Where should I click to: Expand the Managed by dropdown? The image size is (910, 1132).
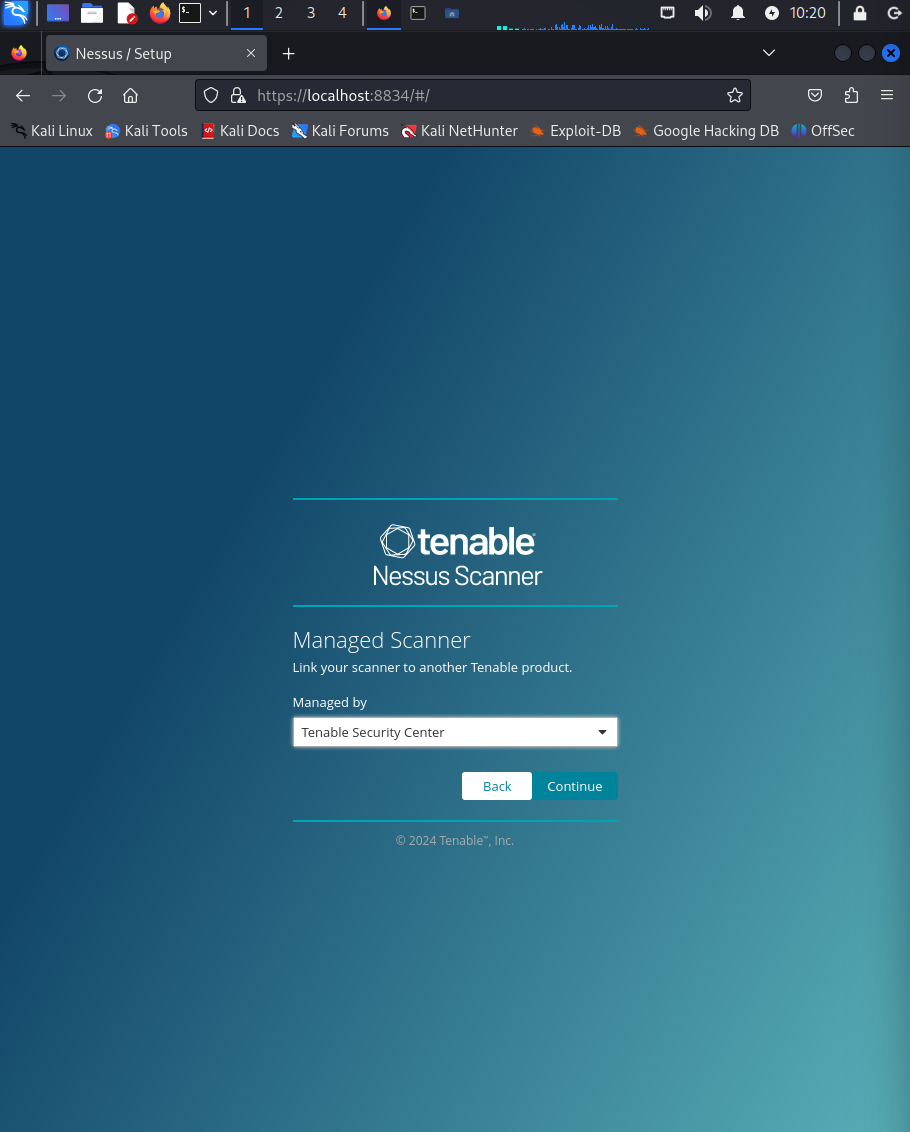[x=455, y=732]
